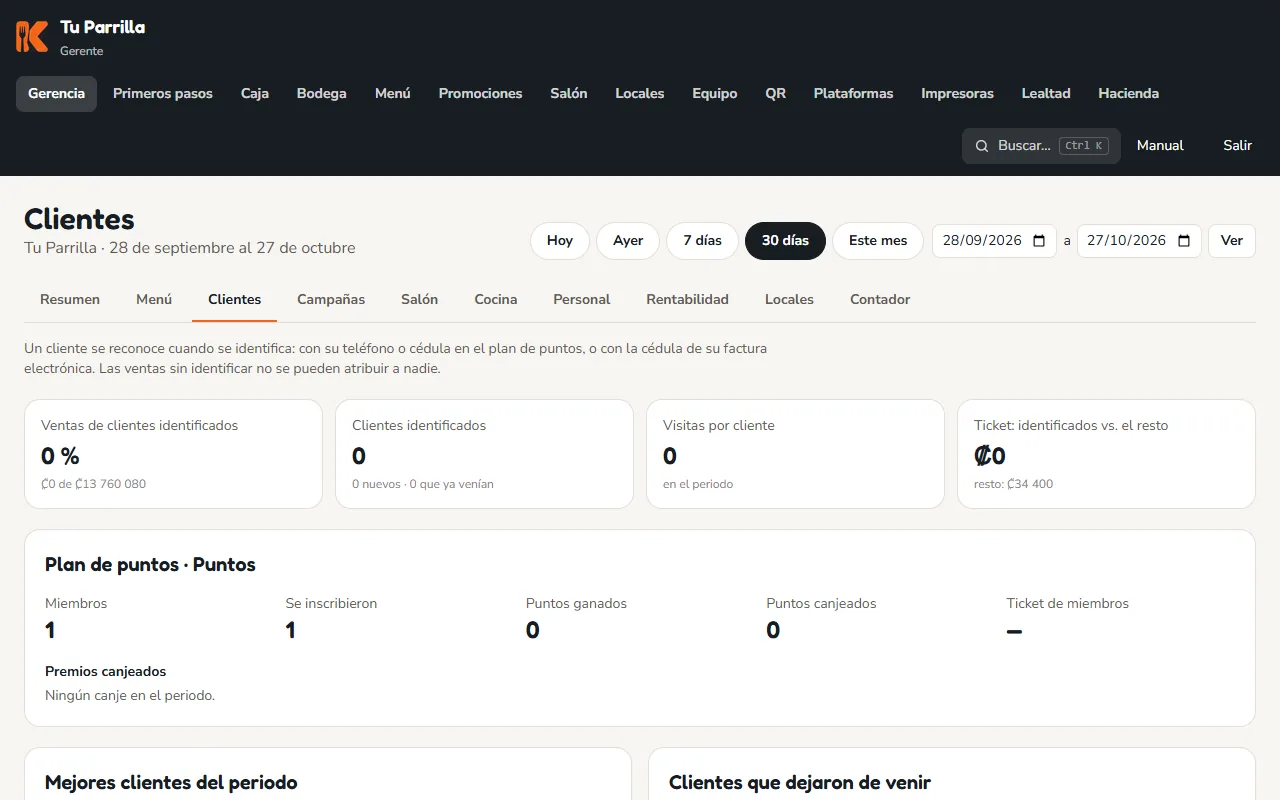Open the Cocina tab
This screenshot has width=1280, height=800.
[496, 300]
